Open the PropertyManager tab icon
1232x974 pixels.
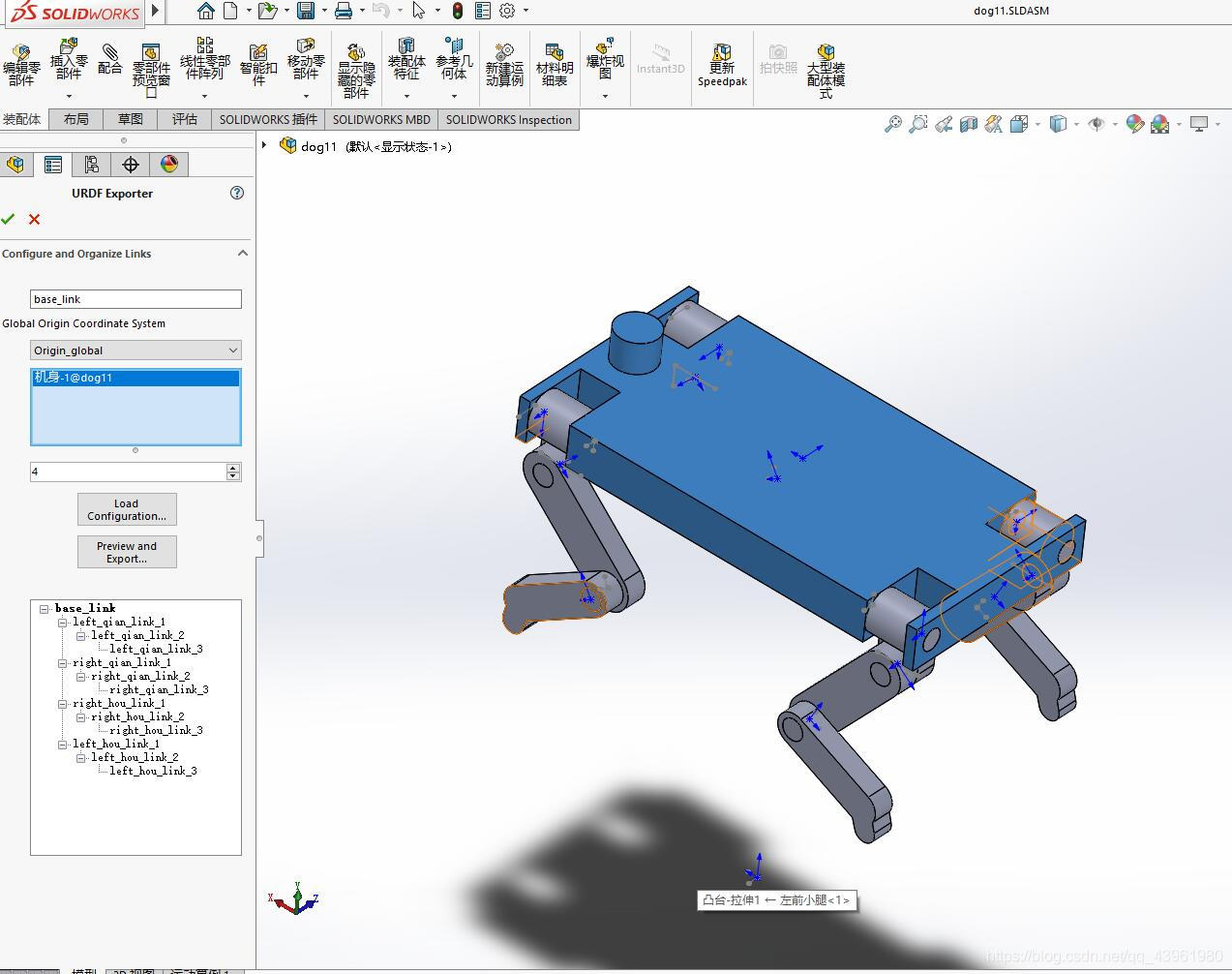[x=53, y=165]
